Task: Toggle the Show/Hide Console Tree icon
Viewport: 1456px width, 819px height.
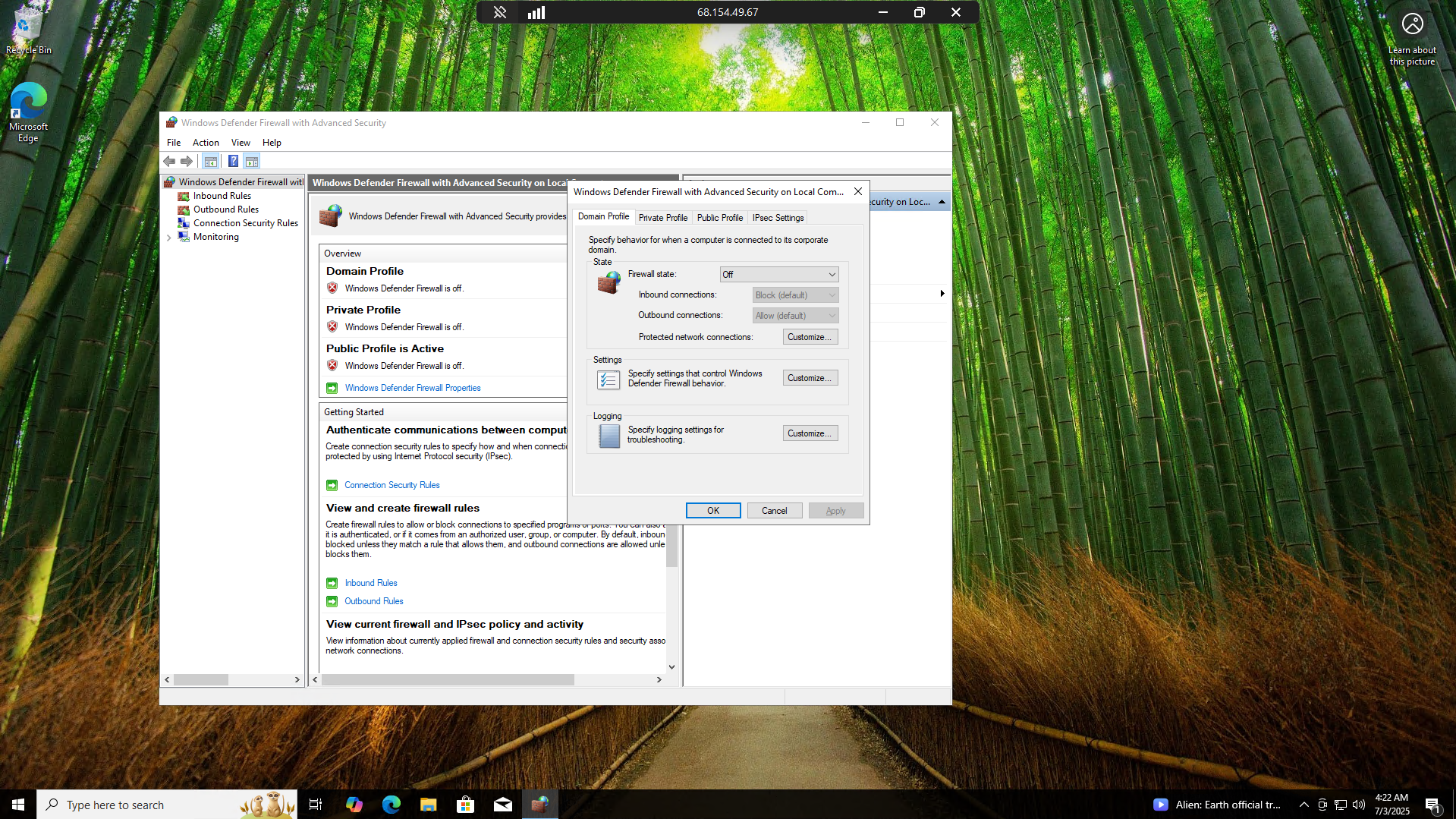Action: click(x=211, y=161)
